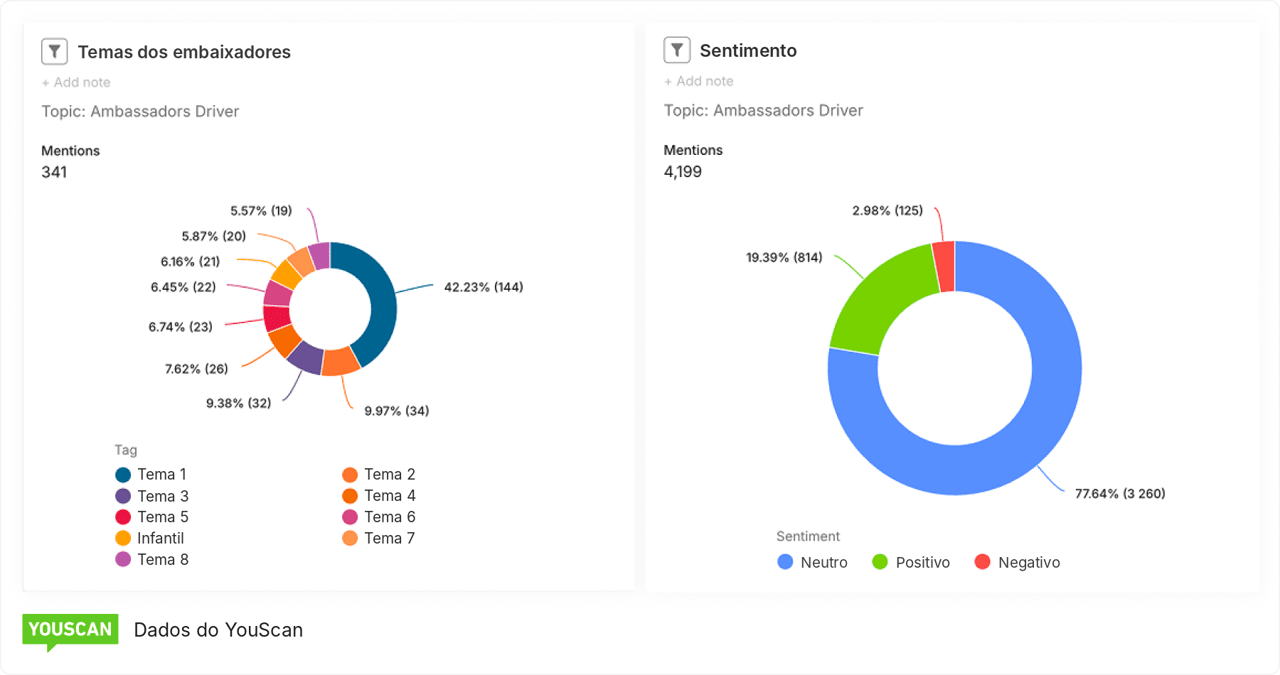Toggle the Infantil legend entry
Screen dimensions: 1280x675
pyautogui.click(x=150, y=538)
